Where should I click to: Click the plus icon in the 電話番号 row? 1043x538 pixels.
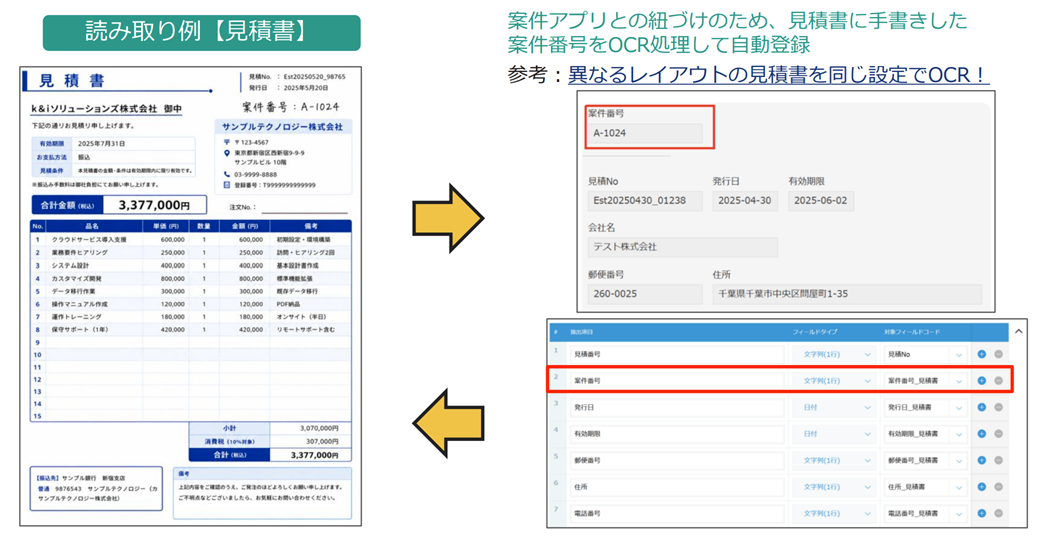pyautogui.click(x=981, y=513)
